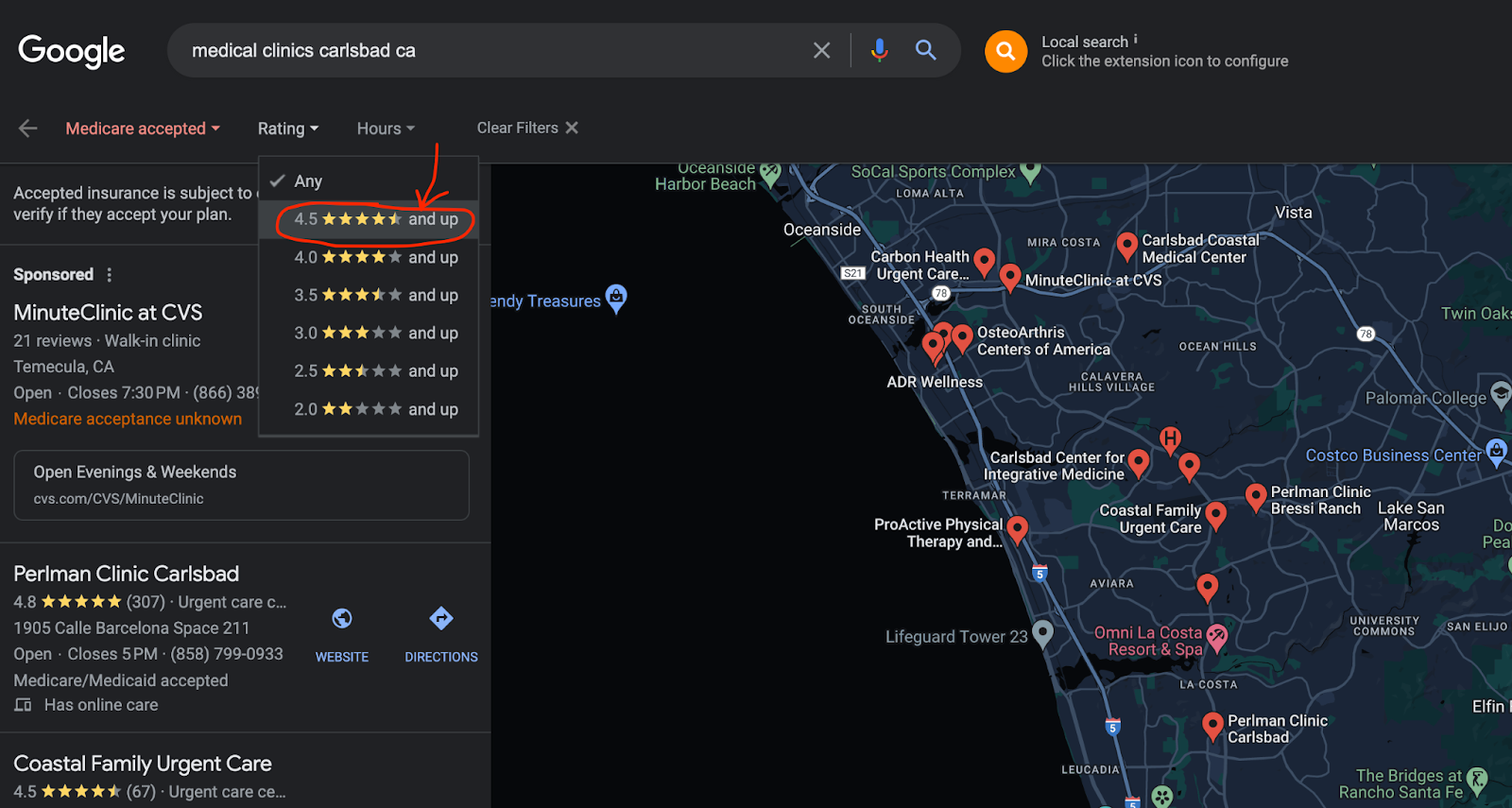This screenshot has width=1512, height=808.
Task: Select Perlman Clinic Carlsbad map pin
Action: (x=1212, y=727)
